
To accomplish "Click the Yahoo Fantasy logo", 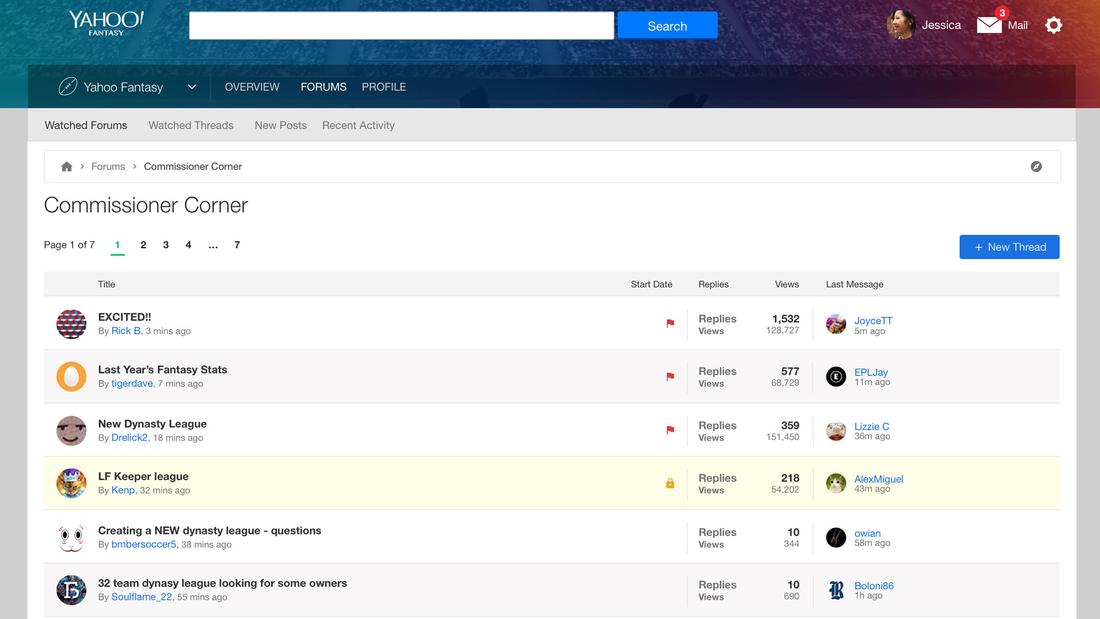I will click(106, 23).
